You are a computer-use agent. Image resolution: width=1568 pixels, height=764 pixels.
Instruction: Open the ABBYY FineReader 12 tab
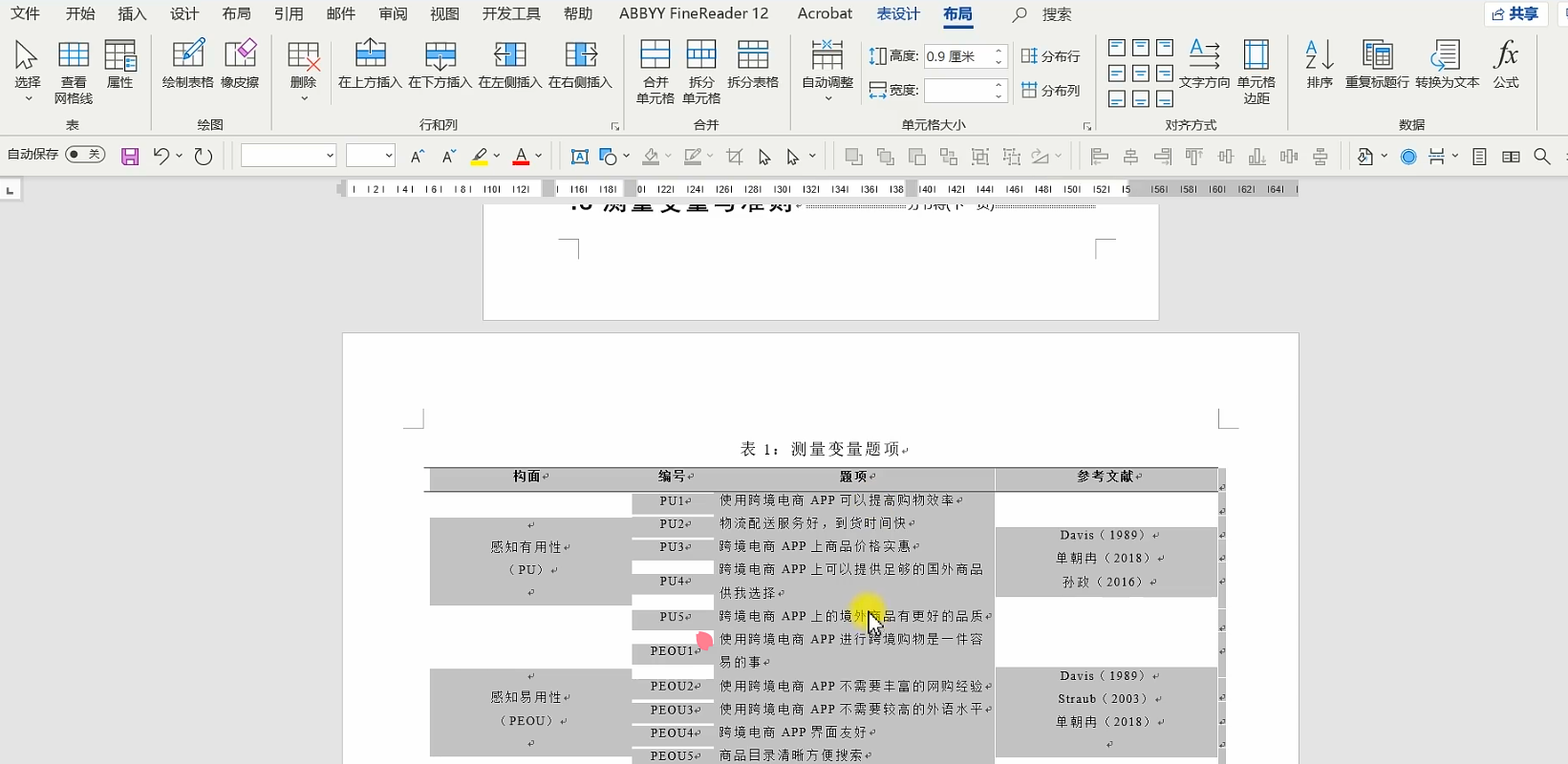click(694, 13)
